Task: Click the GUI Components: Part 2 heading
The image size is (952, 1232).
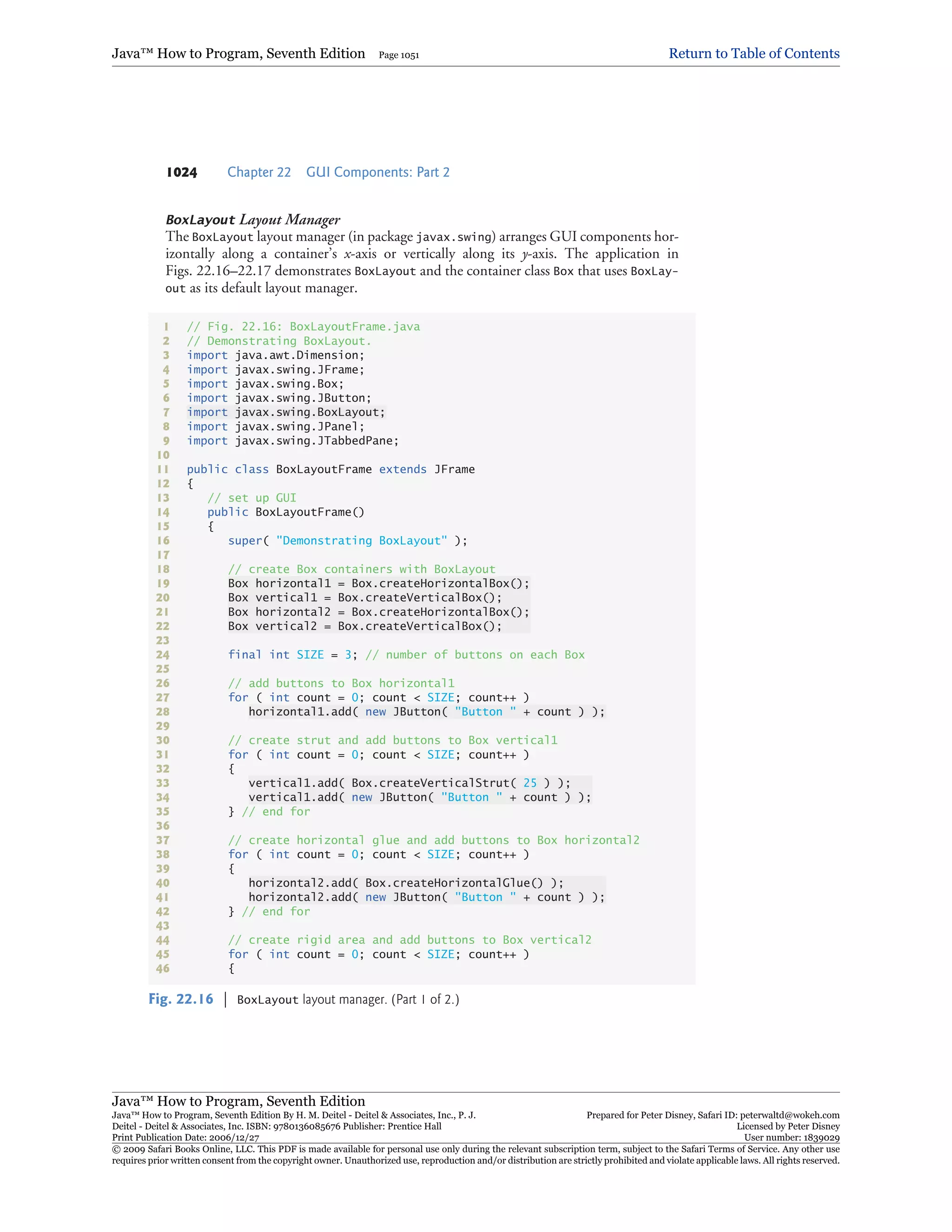Action: [377, 172]
